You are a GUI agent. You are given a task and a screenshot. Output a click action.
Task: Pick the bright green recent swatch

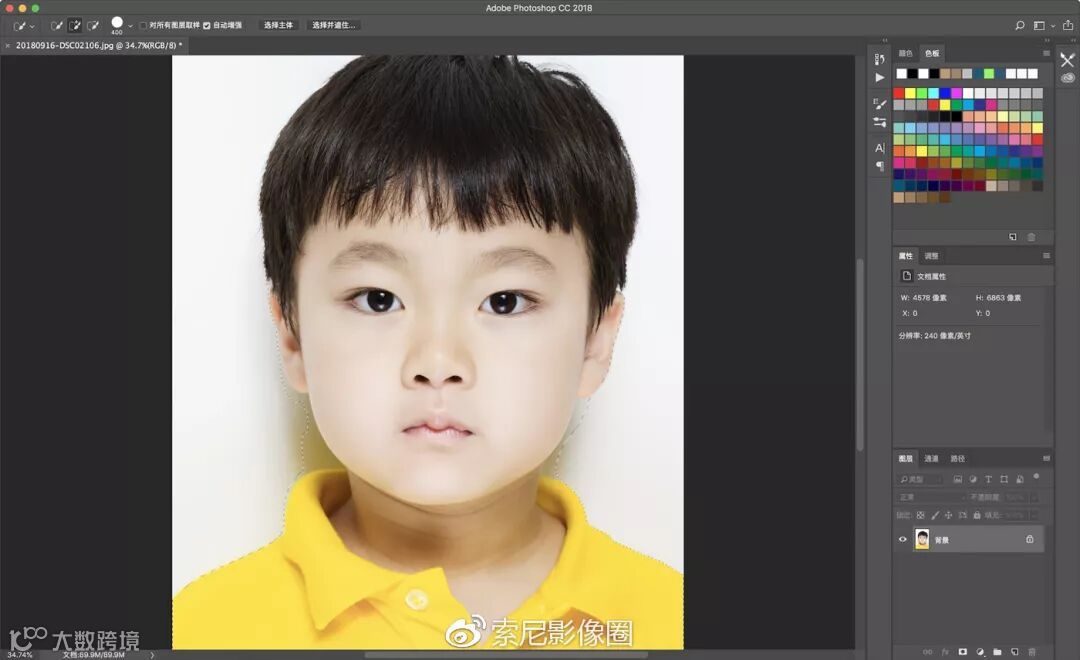[989, 74]
